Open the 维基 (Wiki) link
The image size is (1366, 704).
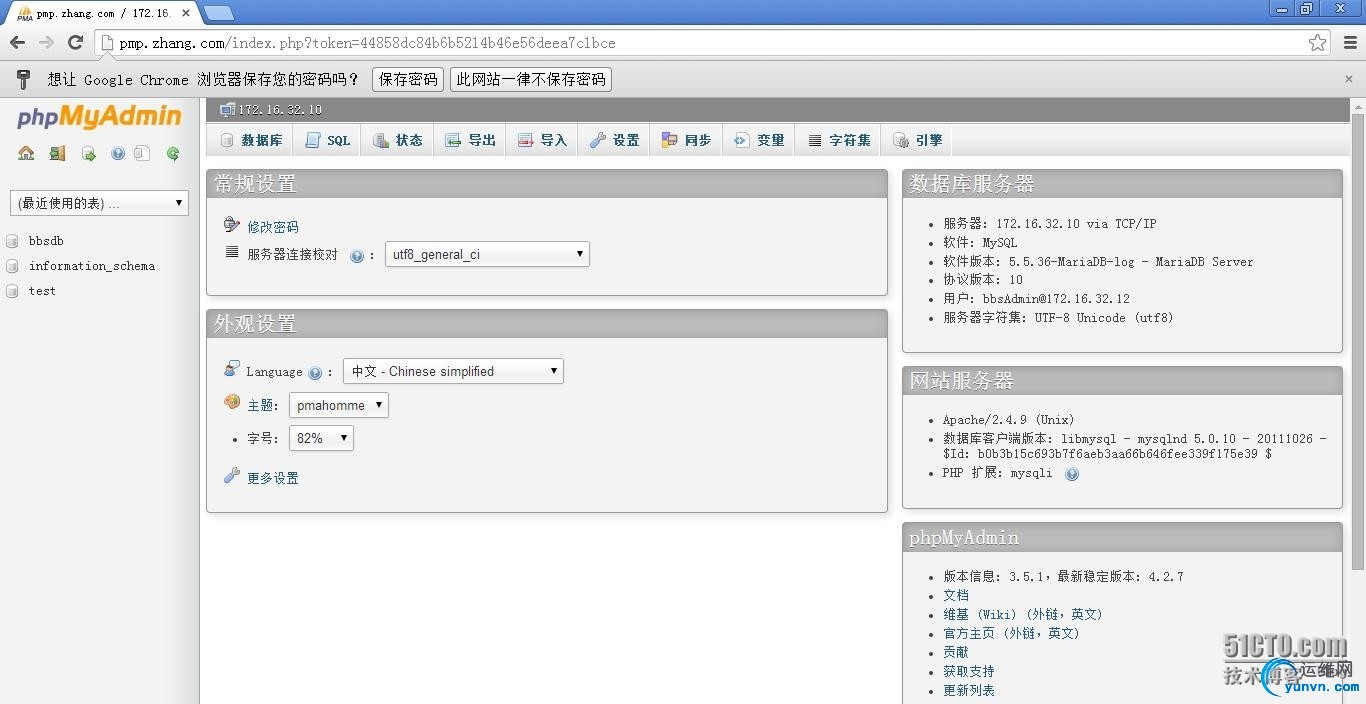[1023, 614]
